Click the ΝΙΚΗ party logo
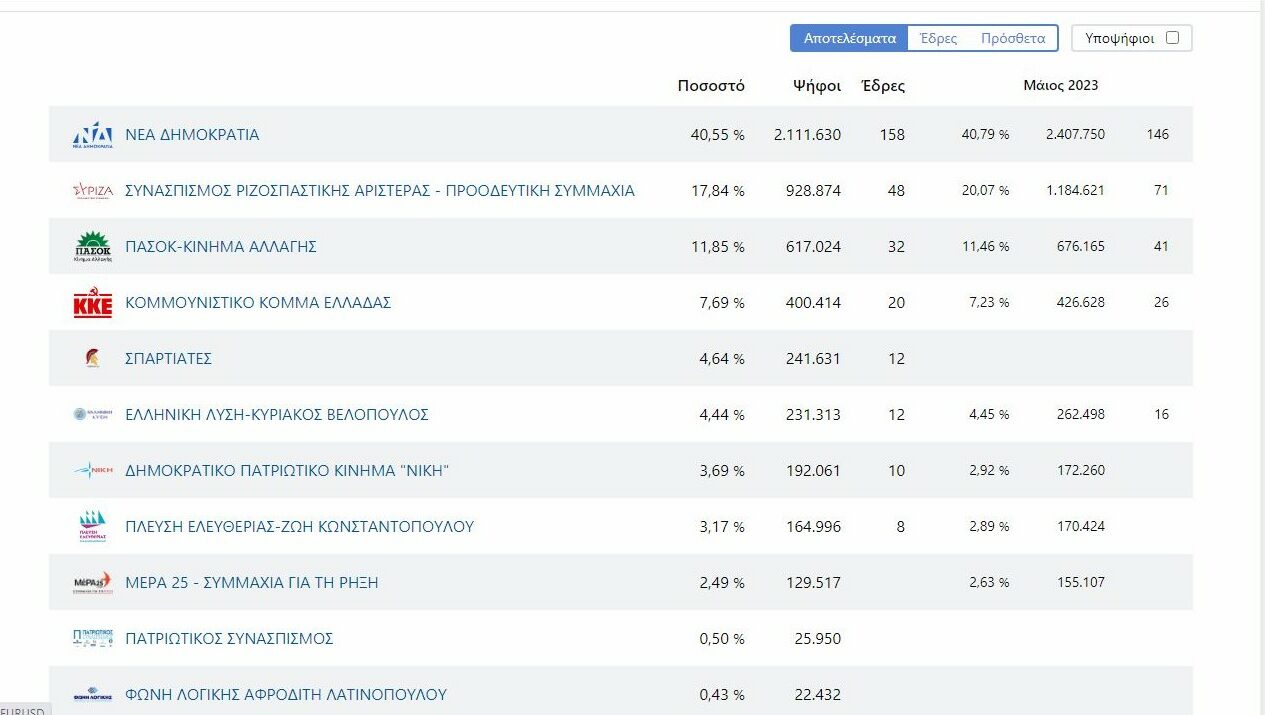This screenshot has width=1265, height=715. (x=92, y=470)
